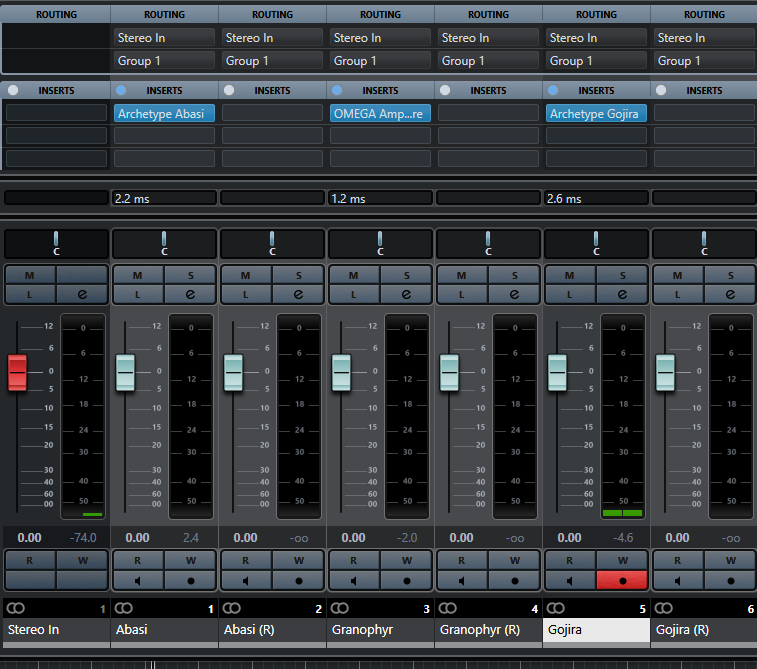Viewport: 757px width, 669px height.
Task: Enable Write automation on Abasi channel
Action: (x=190, y=560)
